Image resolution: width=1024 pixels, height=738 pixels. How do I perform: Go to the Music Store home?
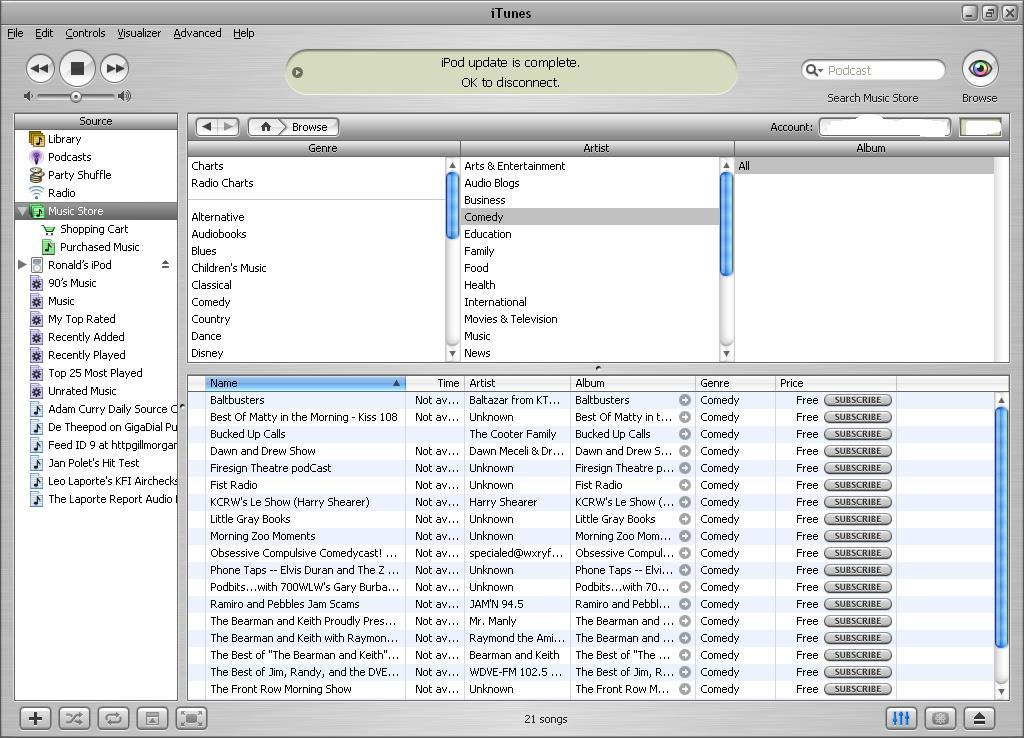pyautogui.click(x=265, y=127)
